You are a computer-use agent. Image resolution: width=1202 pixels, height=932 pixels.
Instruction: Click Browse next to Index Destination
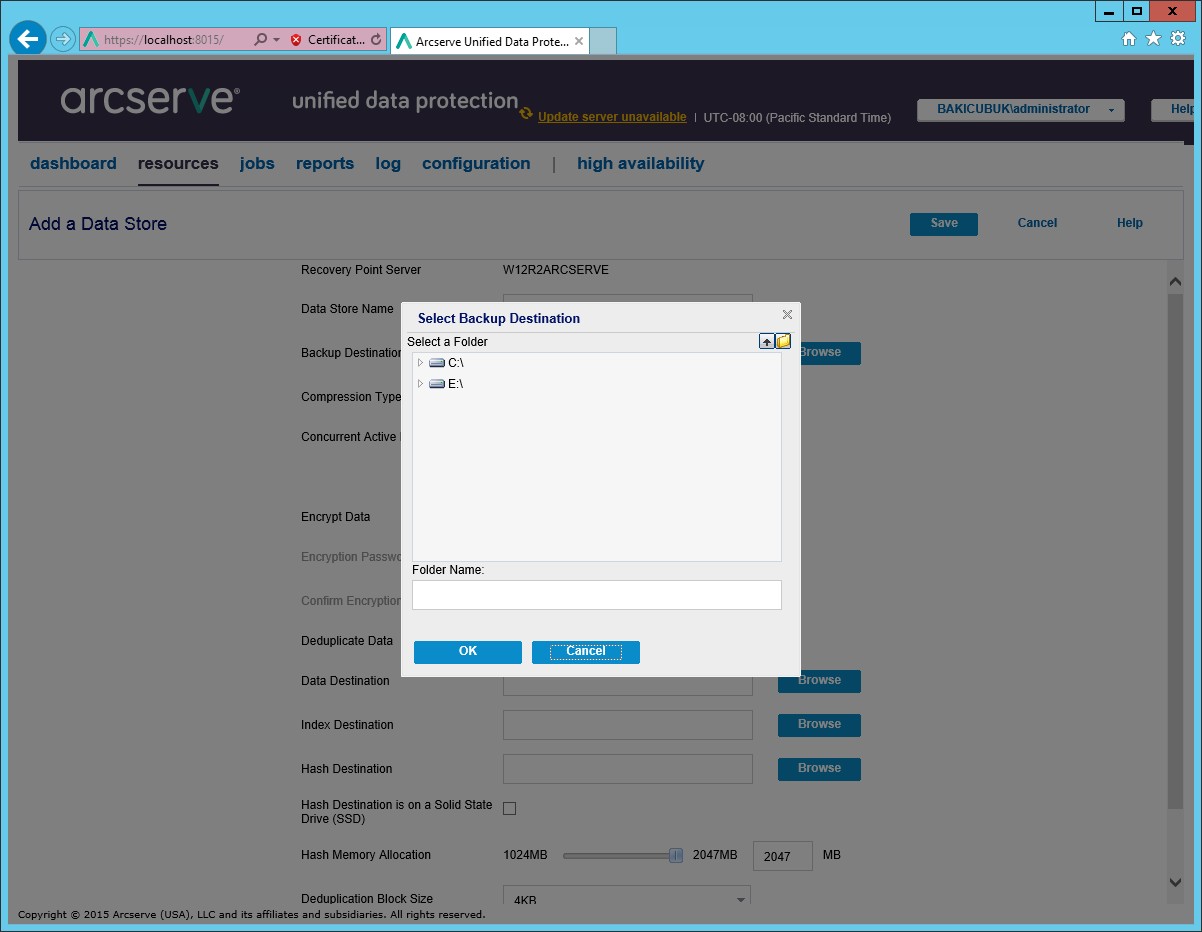(819, 725)
